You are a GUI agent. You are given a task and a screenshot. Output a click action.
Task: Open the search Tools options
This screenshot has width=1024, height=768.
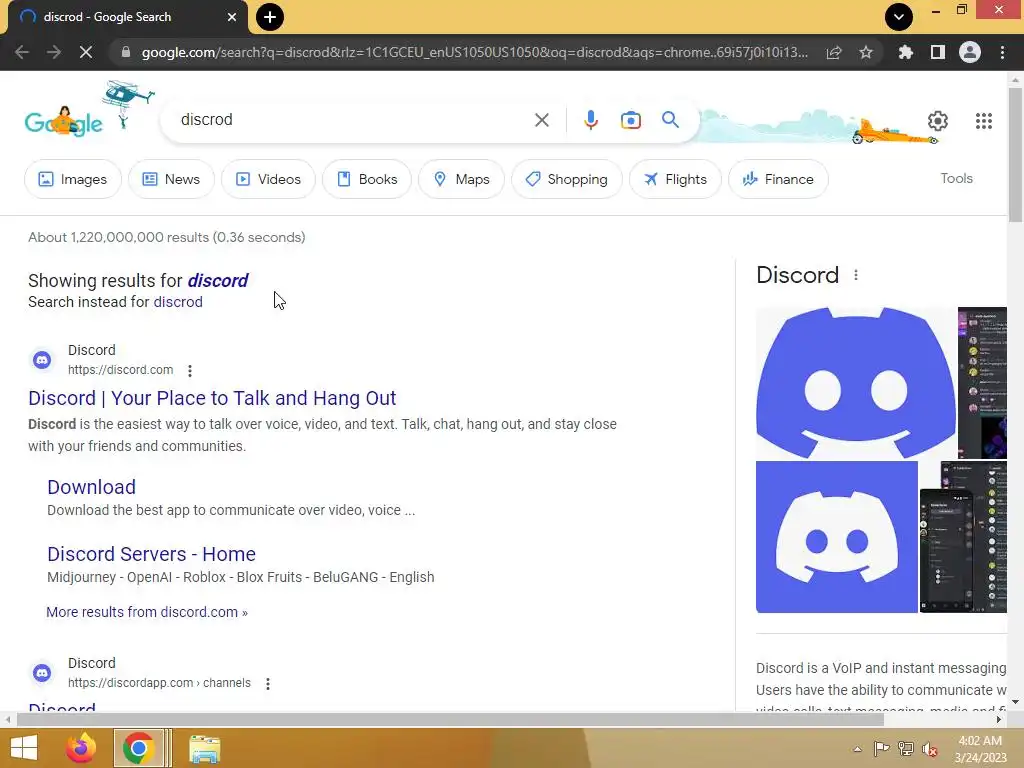(956, 178)
